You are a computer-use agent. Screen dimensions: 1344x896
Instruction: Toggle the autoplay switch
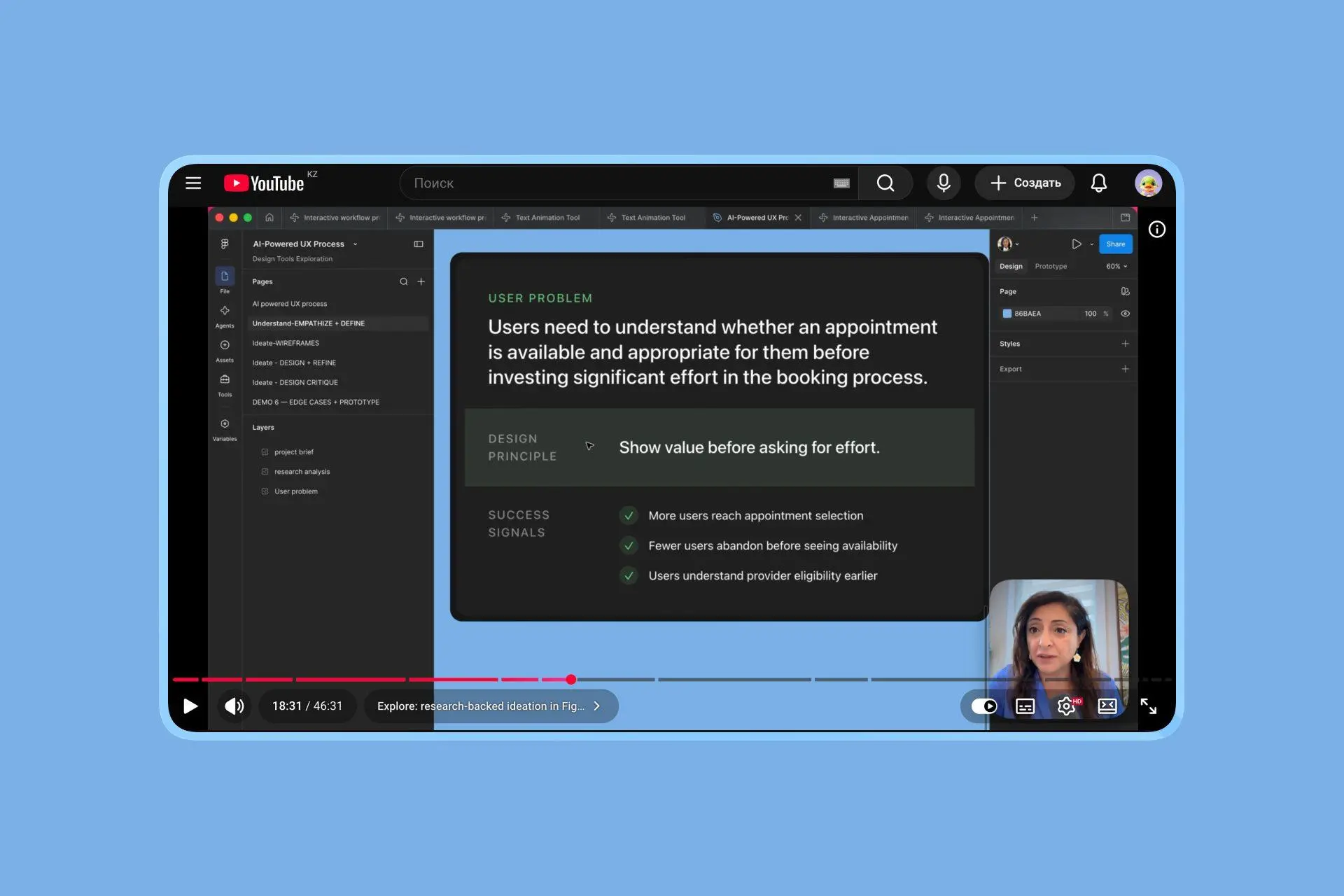pyautogui.click(x=984, y=706)
